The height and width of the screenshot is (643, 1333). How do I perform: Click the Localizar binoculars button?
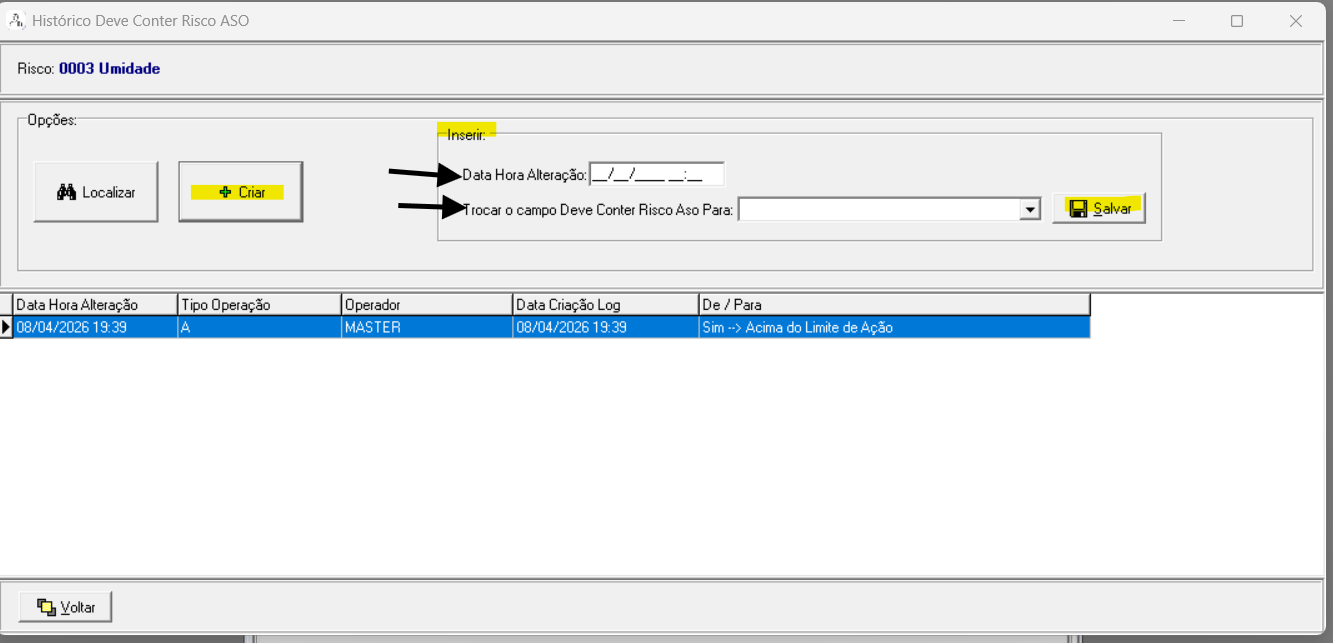click(96, 192)
